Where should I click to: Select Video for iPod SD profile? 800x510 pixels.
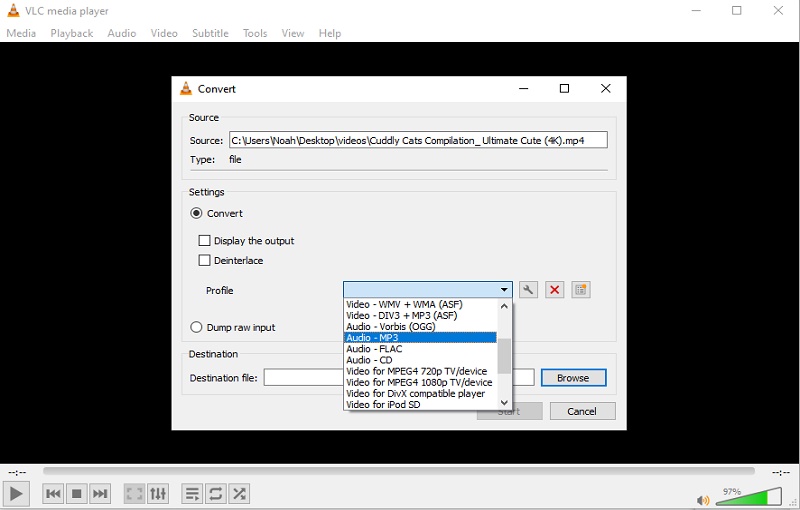[420, 404]
